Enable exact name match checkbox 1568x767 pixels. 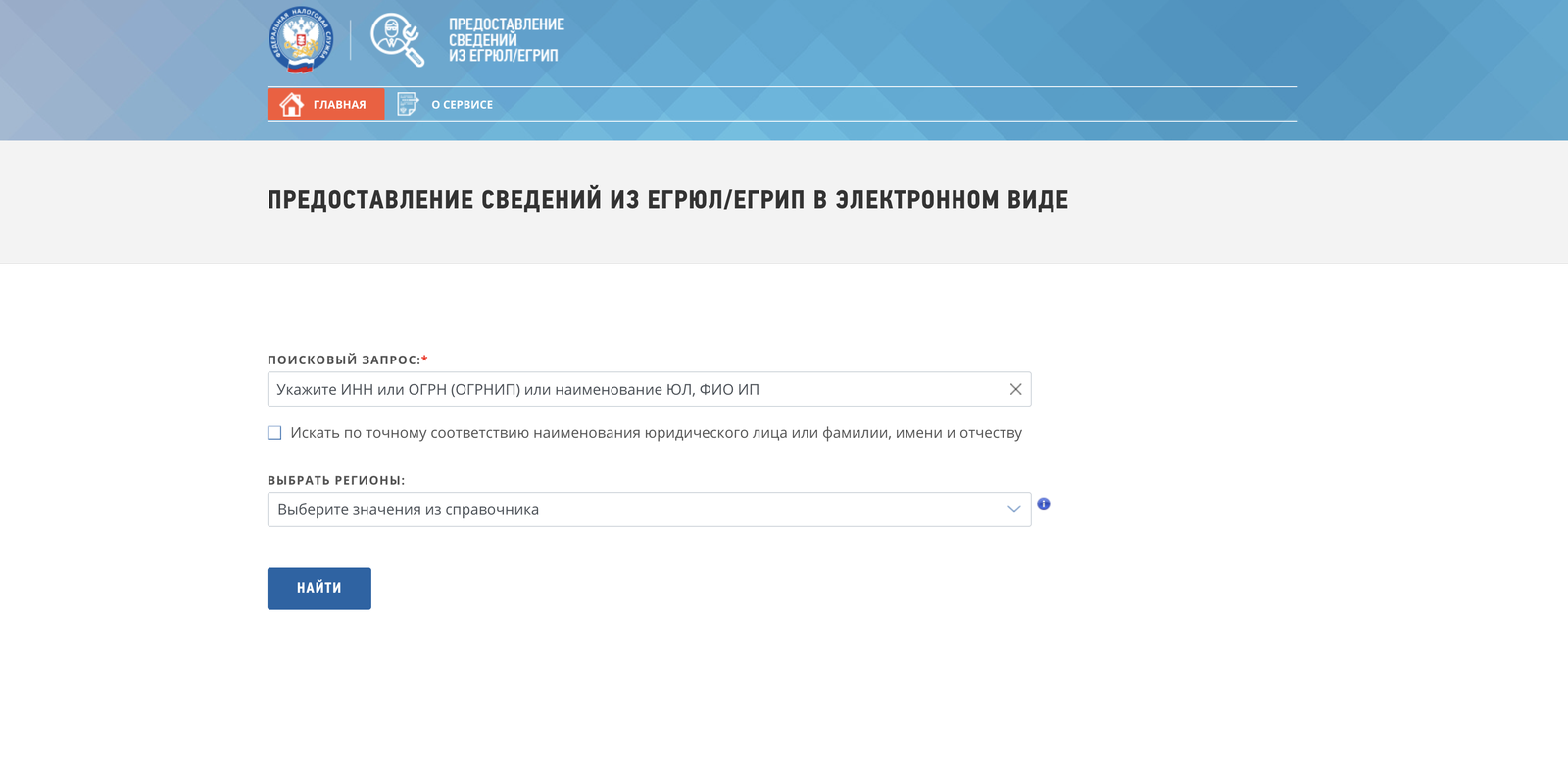click(x=274, y=433)
